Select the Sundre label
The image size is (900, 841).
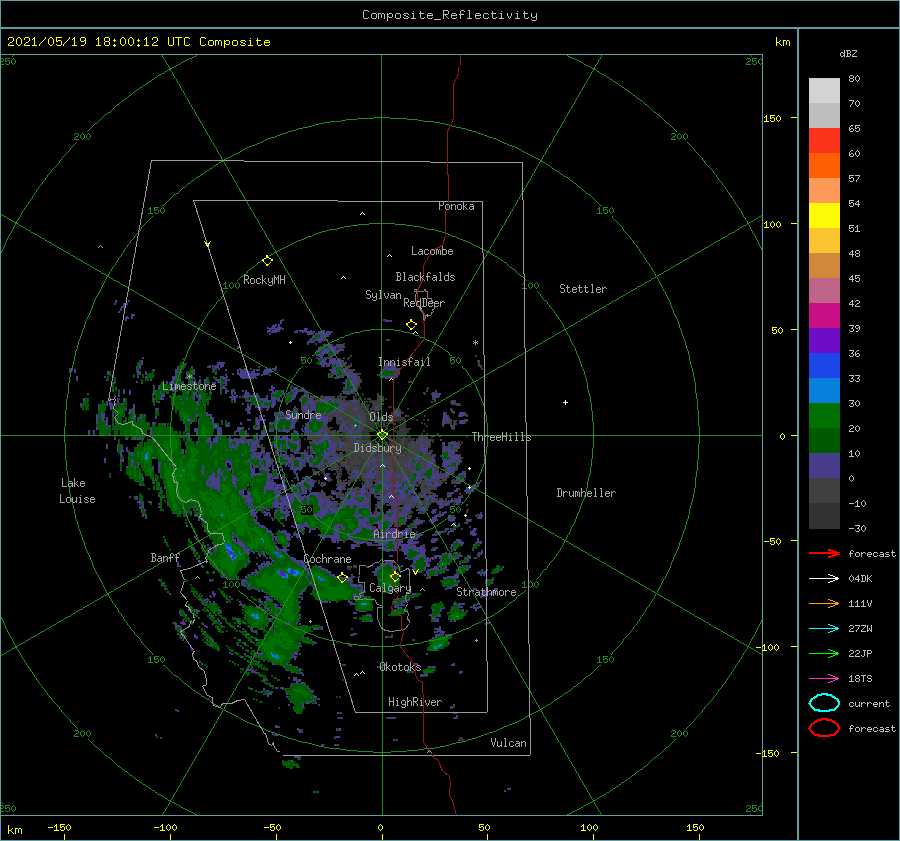click(303, 414)
